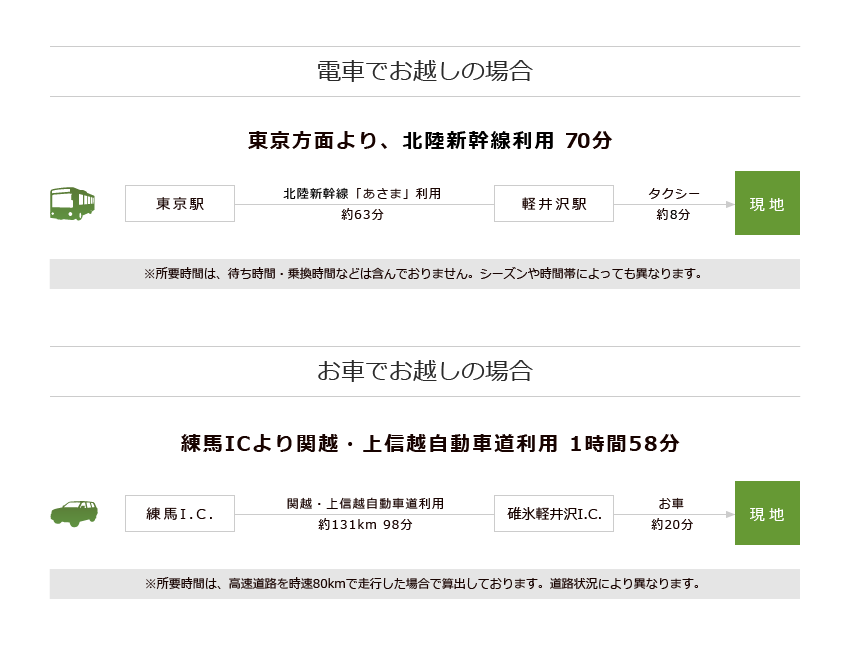The width and height of the screenshot is (850, 654).
Task: Click the 電車でお越しの場合 section heading
Action: (x=425, y=71)
